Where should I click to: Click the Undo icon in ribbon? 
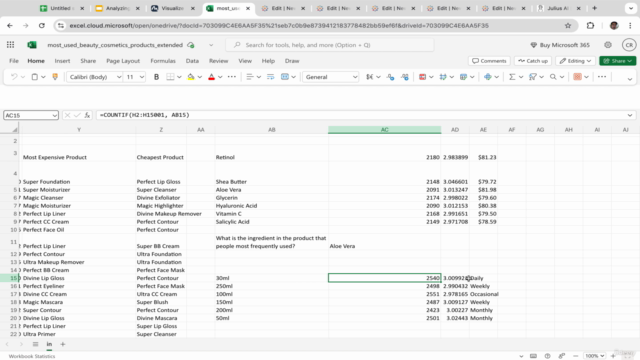click(x=14, y=77)
